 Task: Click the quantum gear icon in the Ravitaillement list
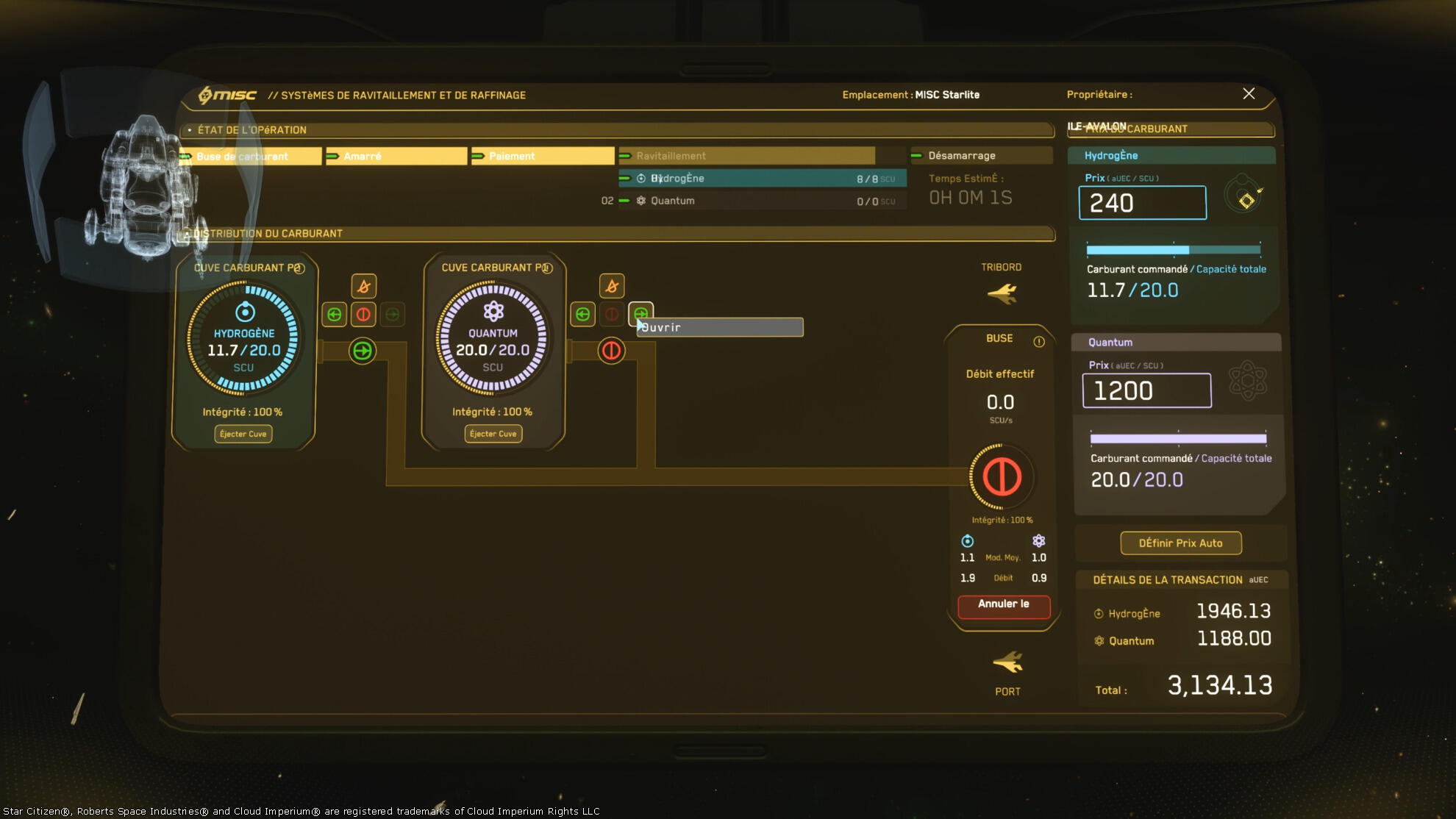641,201
